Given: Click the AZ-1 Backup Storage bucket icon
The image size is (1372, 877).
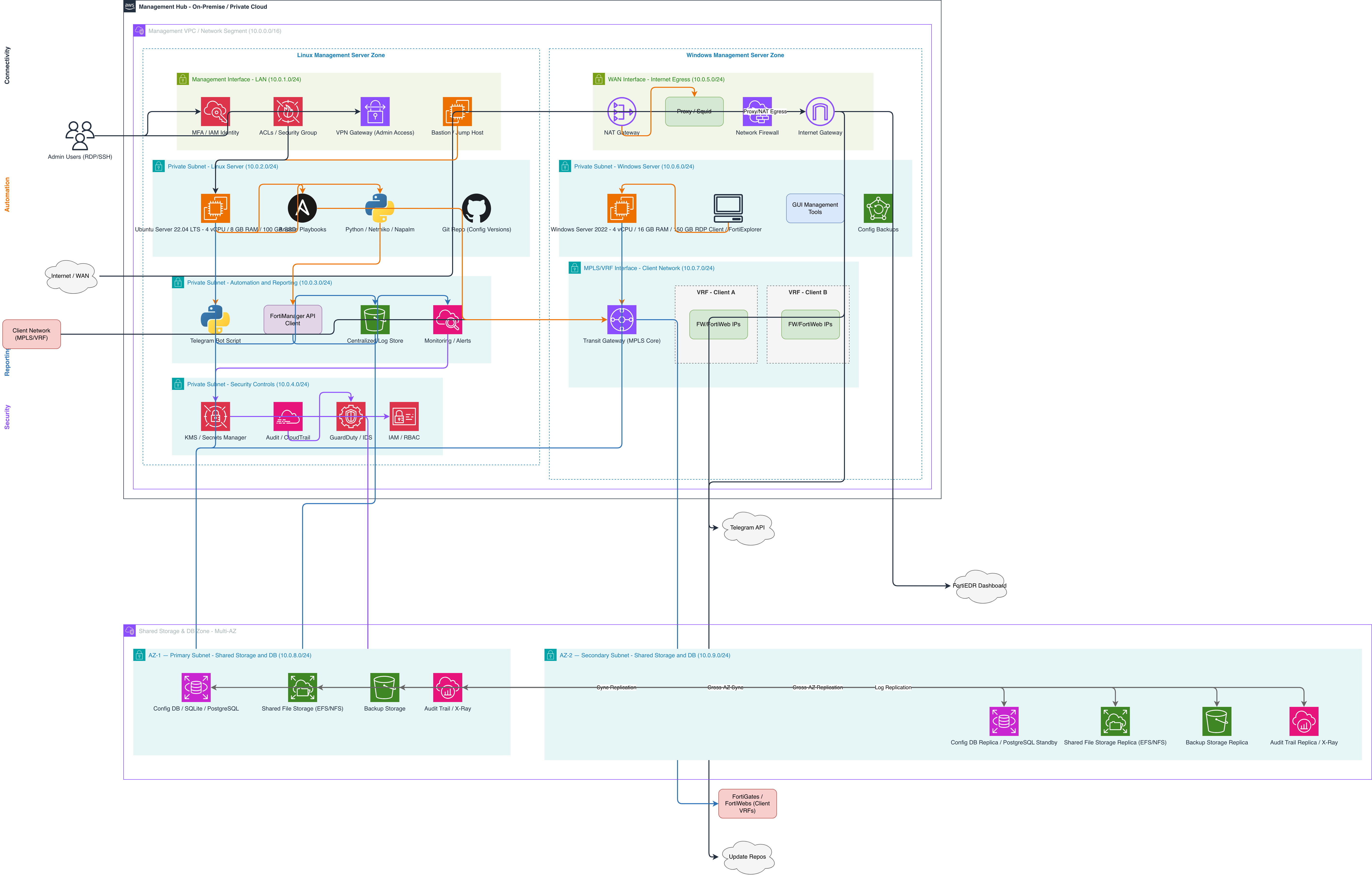Looking at the screenshot, I should [x=385, y=687].
